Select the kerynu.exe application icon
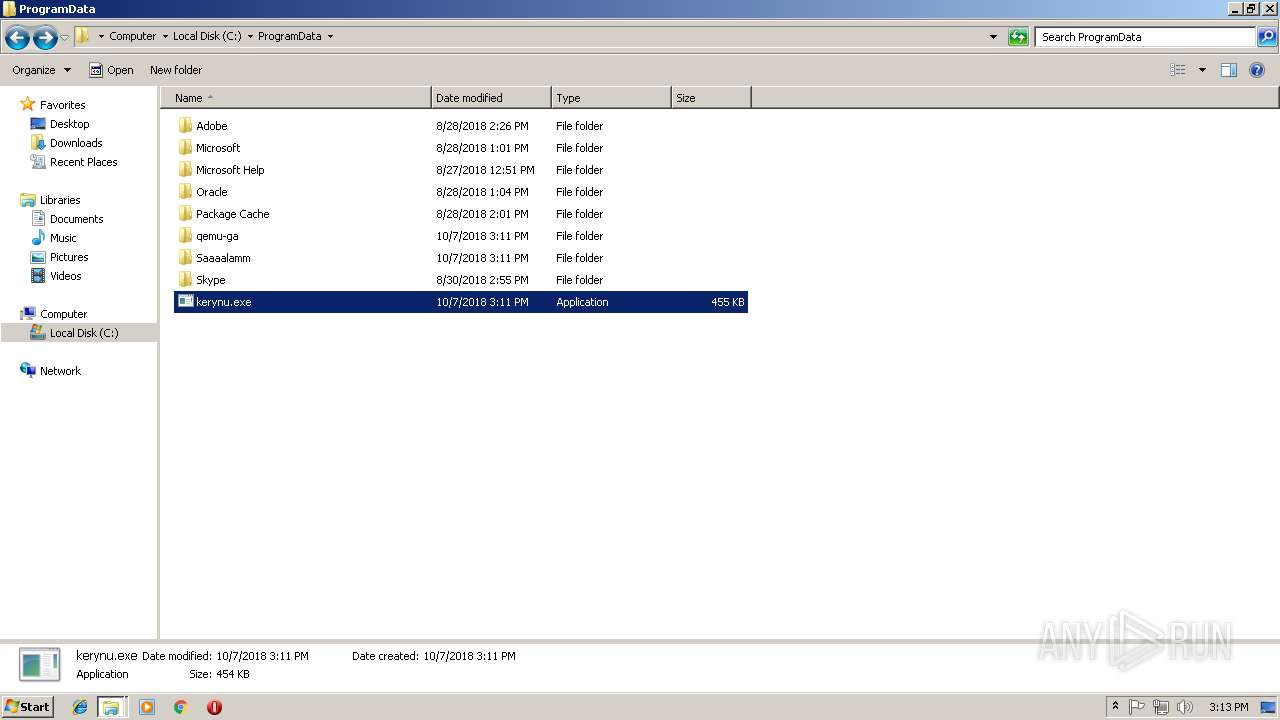This screenshot has height=720, width=1280. [x=185, y=302]
